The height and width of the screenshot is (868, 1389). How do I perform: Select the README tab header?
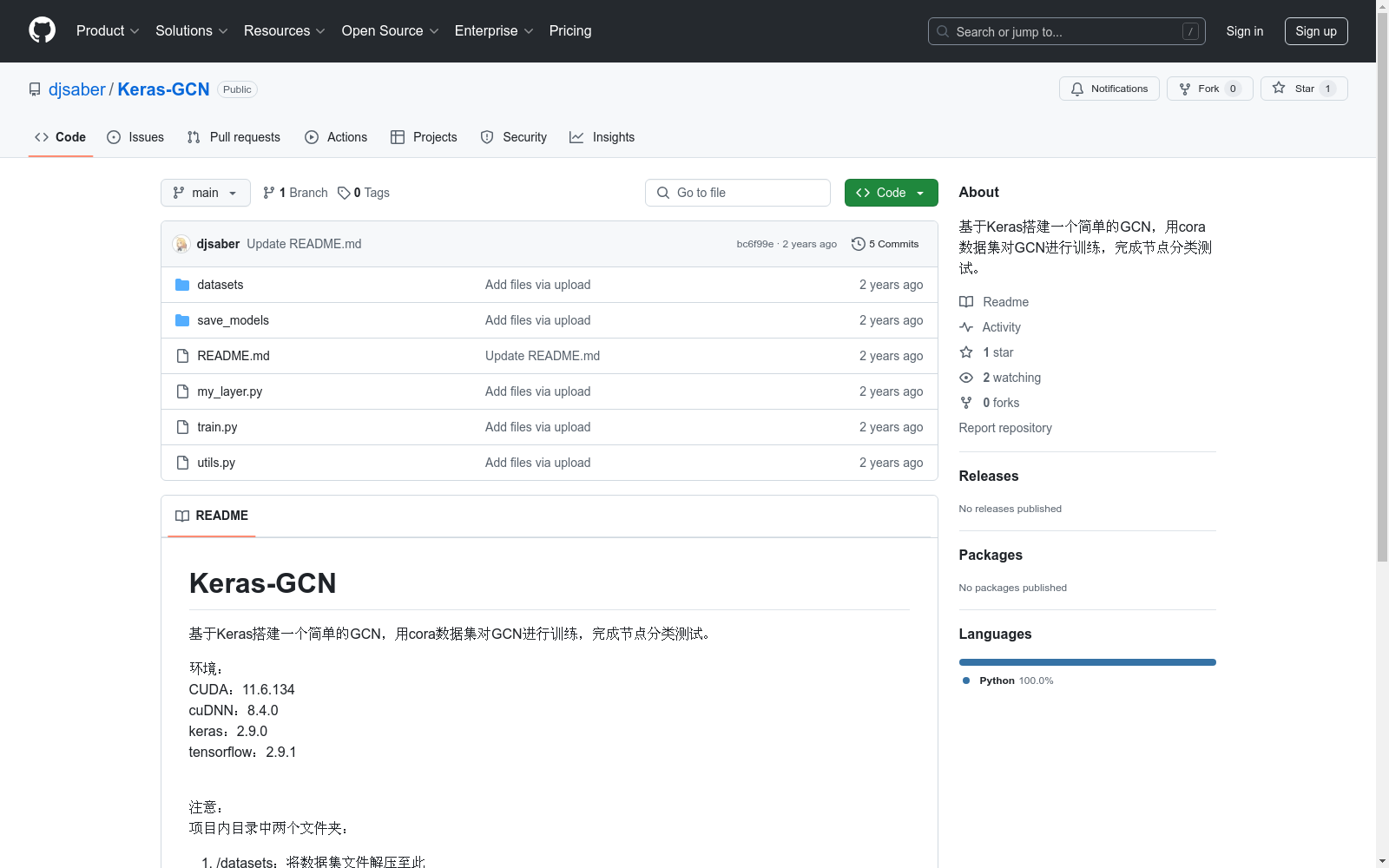212,516
